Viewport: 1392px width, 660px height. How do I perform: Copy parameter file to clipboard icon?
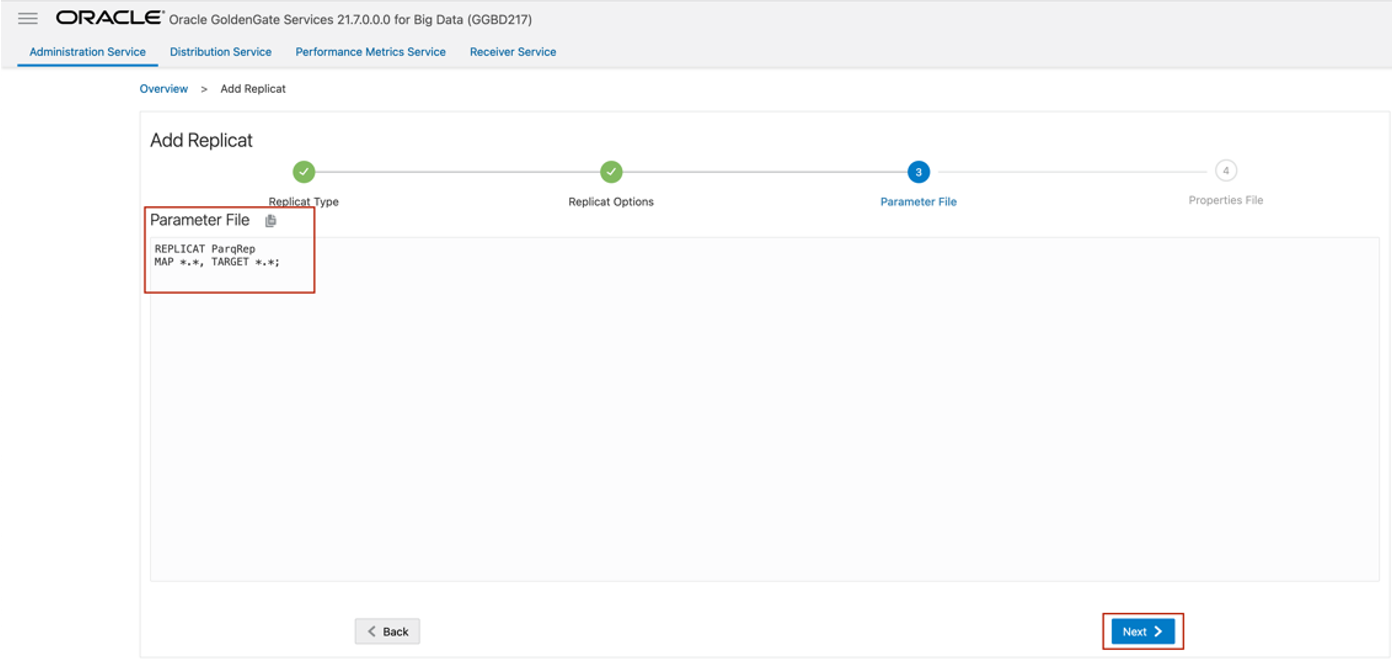(x=270, y=221)
